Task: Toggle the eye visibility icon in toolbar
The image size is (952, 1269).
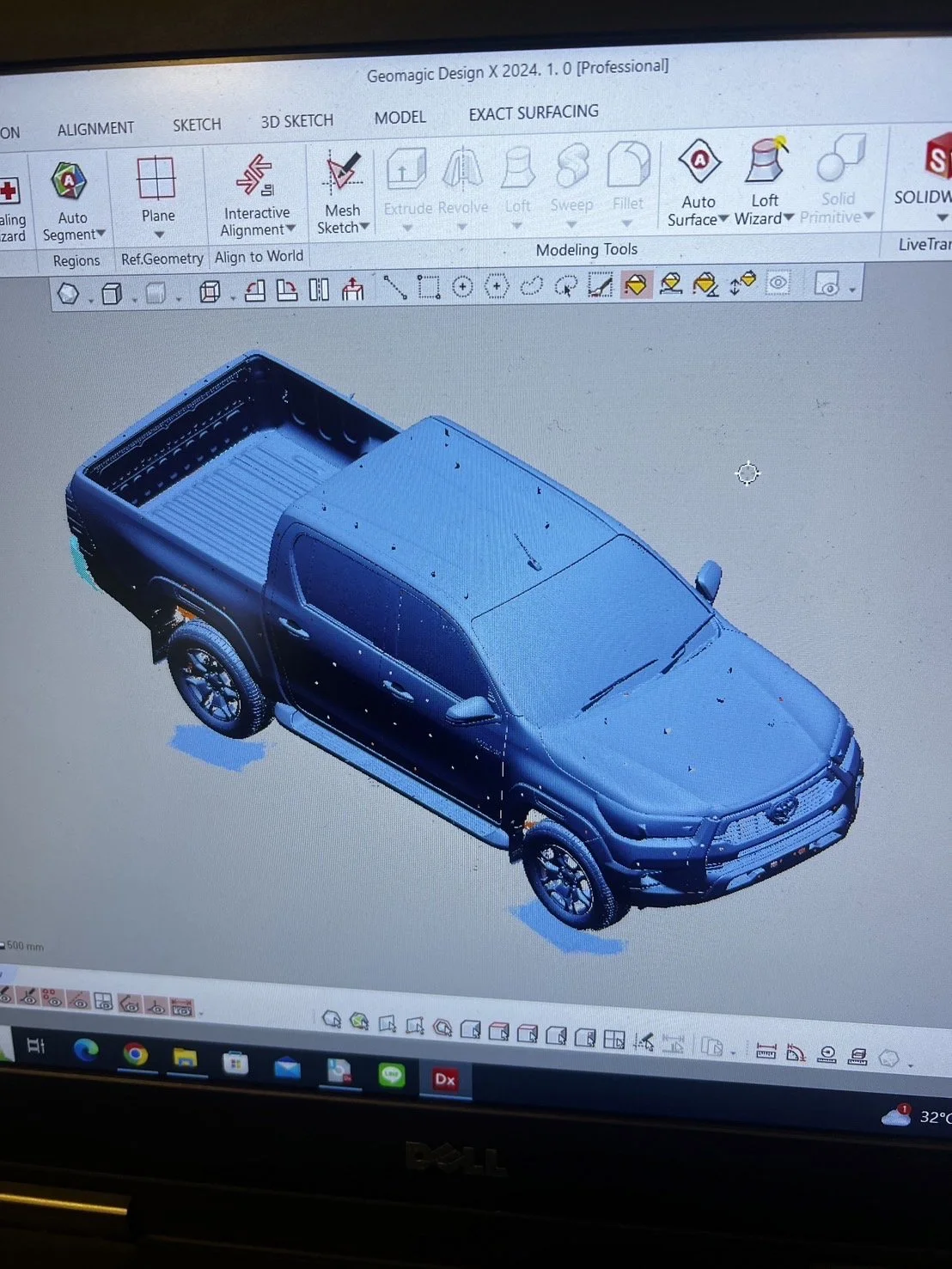Action: [778, 283]
